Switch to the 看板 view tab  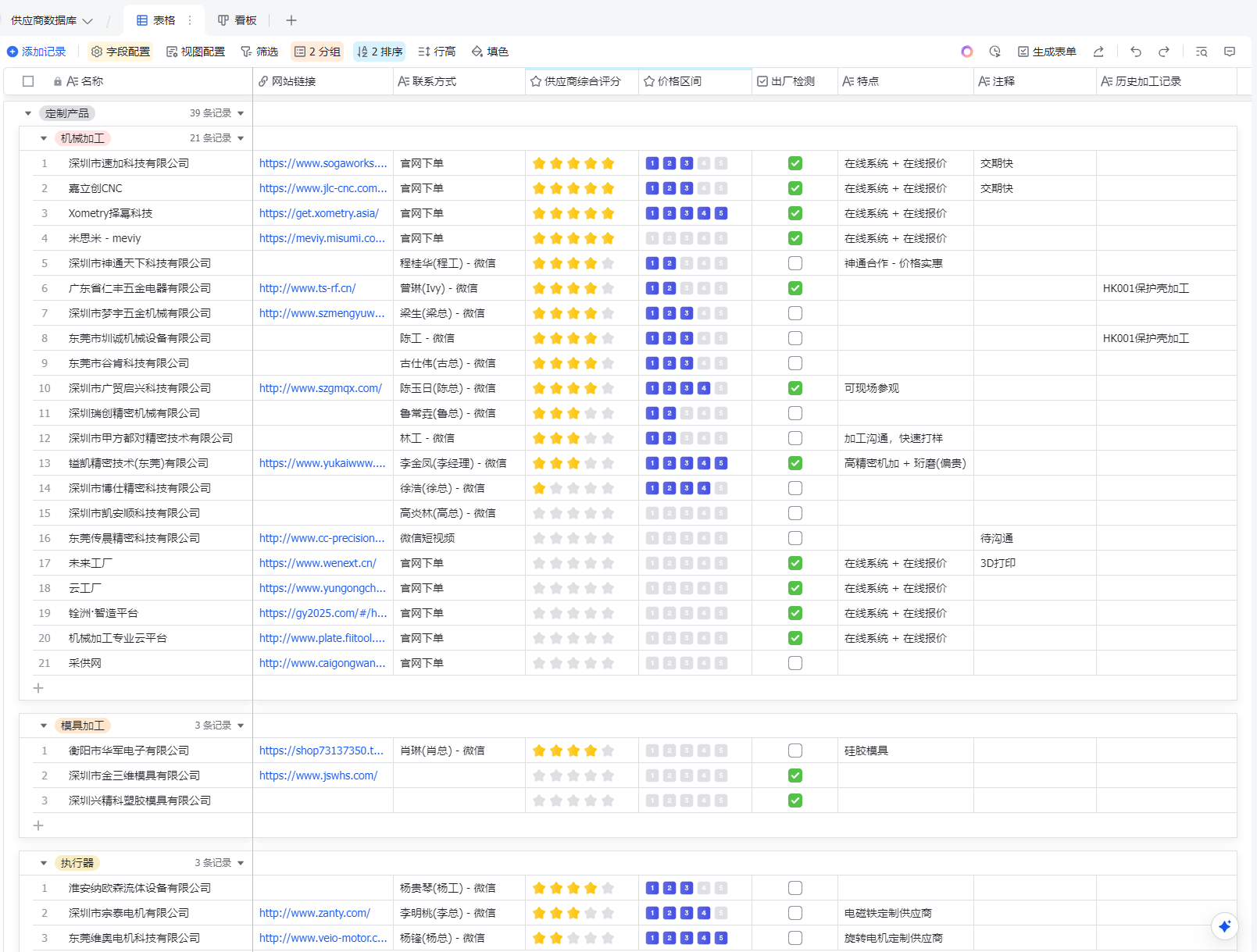click(x=237, y=20)
